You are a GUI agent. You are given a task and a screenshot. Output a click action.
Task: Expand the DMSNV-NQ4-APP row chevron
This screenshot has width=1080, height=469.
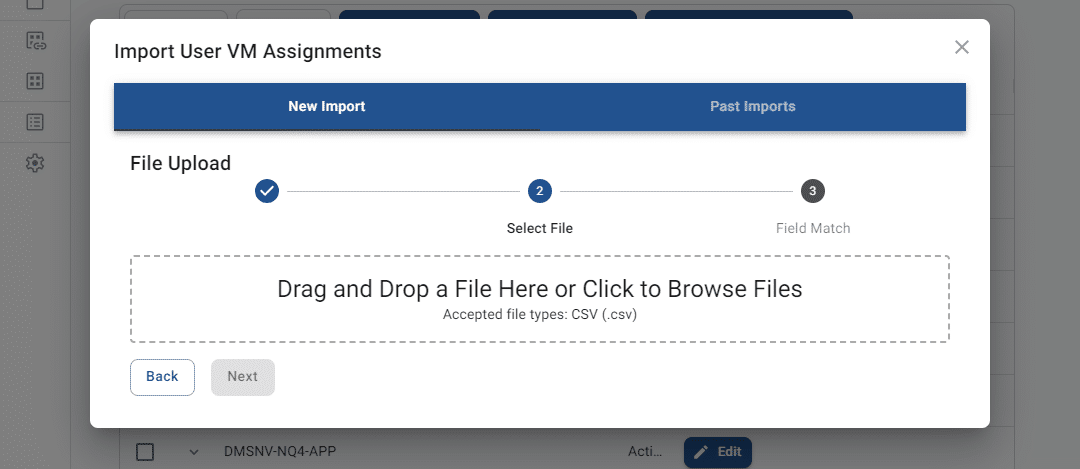(x=194, y=452)
